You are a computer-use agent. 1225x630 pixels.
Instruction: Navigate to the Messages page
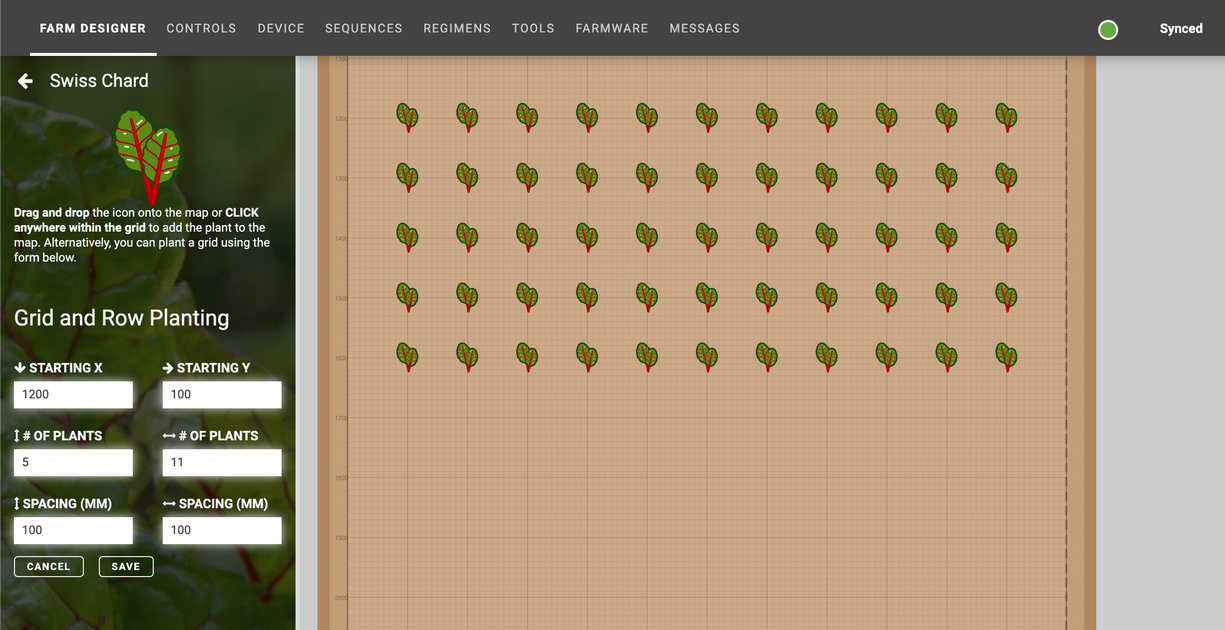click(704, 28)
